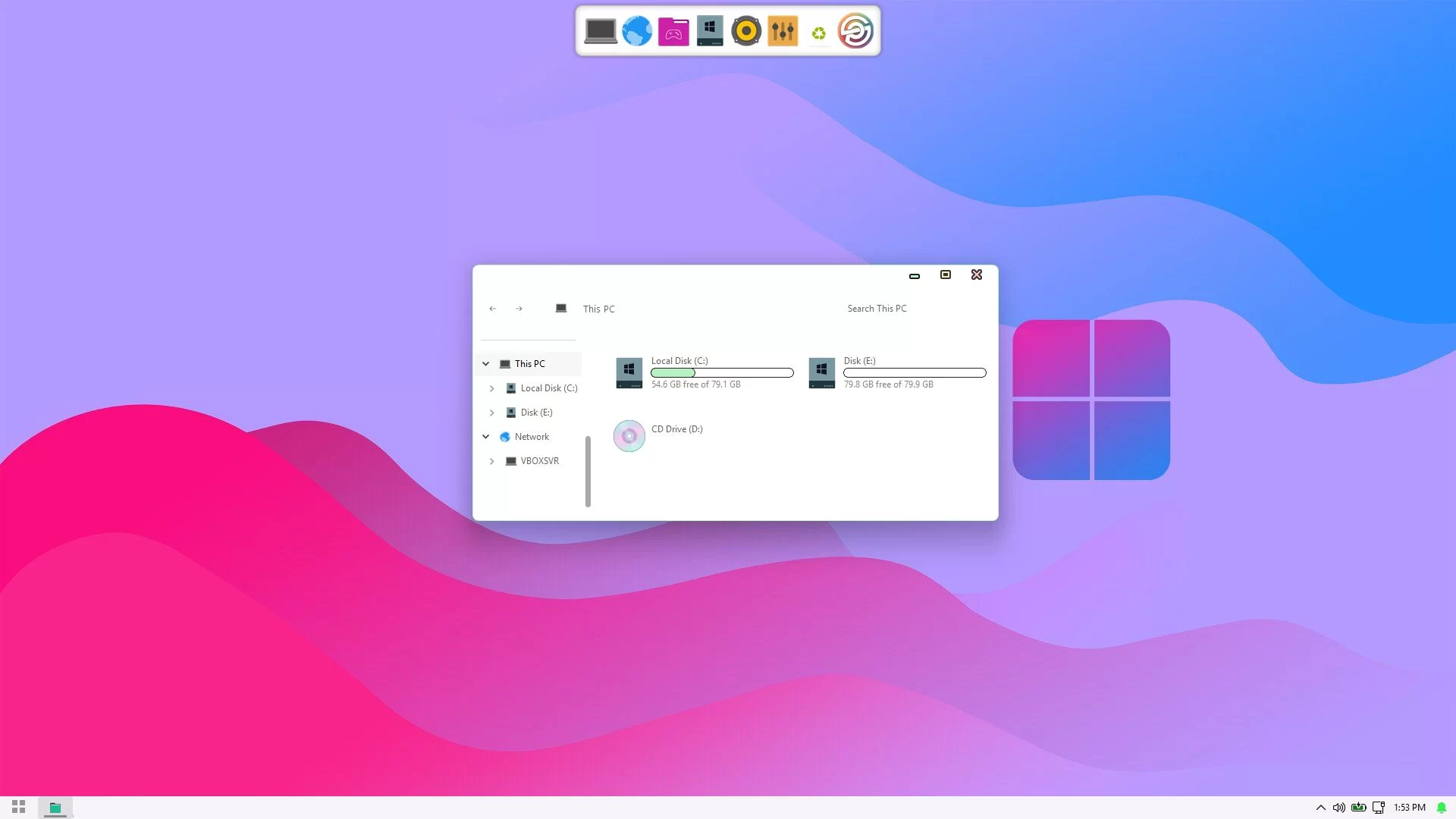Minimize the This PC window

point(915,276)
